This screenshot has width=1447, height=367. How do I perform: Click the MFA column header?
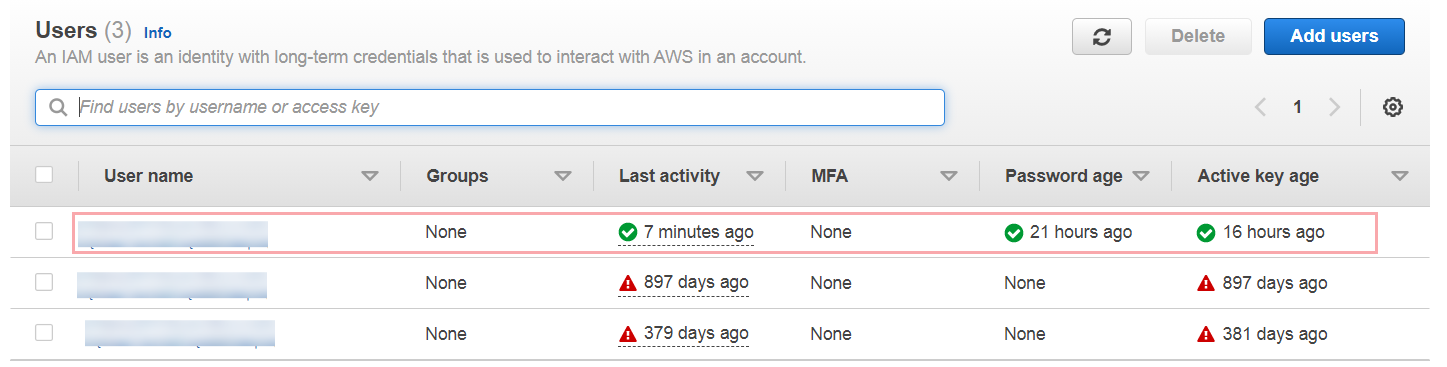coord(830,176)
